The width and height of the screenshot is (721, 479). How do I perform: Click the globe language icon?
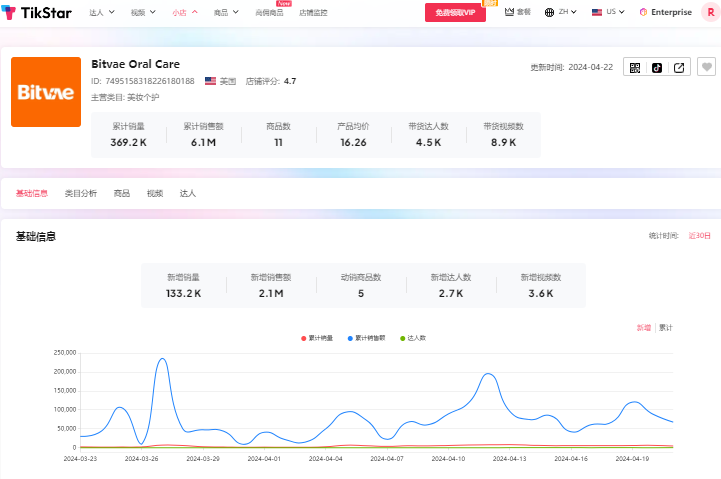coord(549,12)
